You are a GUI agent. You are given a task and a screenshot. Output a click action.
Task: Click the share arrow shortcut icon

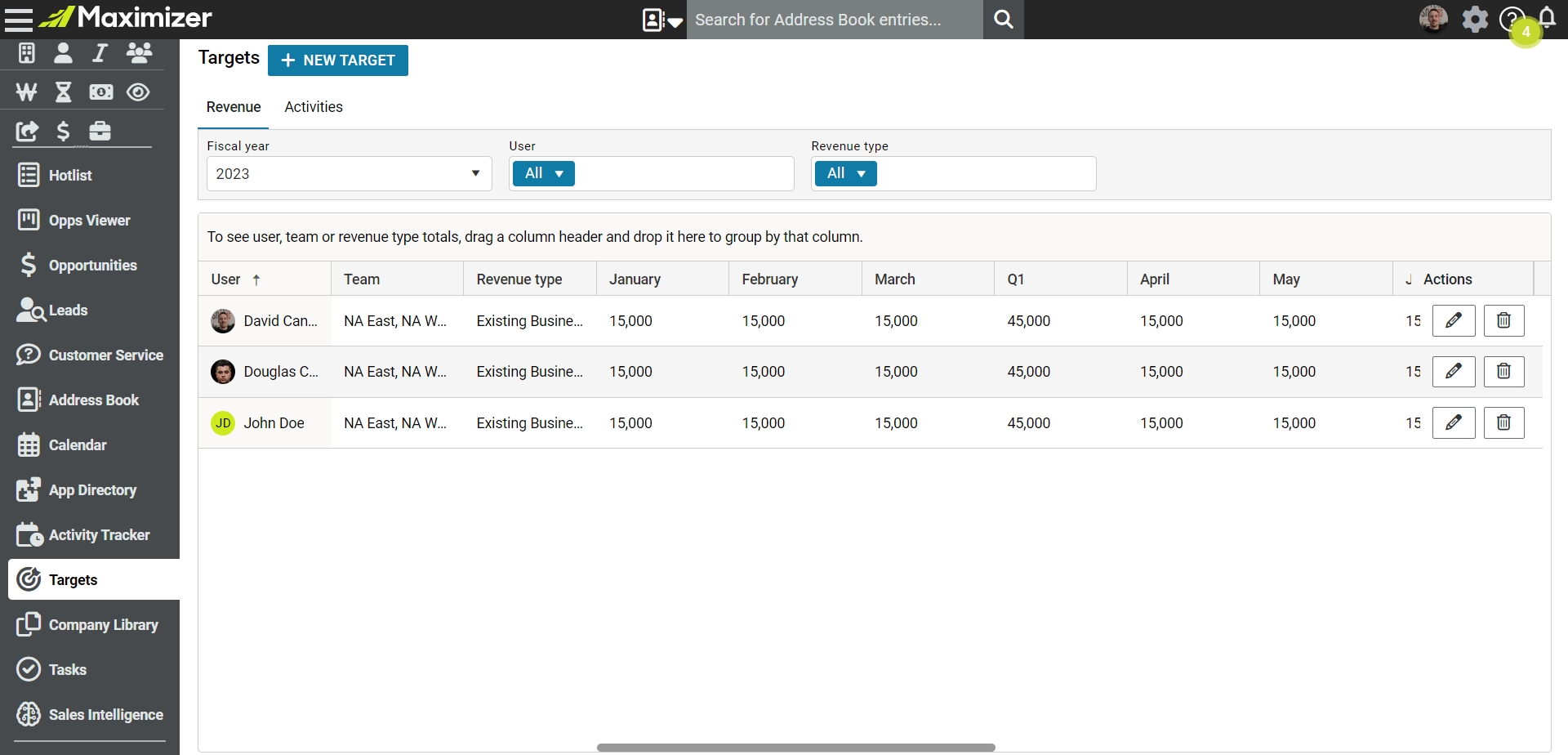pos(27,131)
